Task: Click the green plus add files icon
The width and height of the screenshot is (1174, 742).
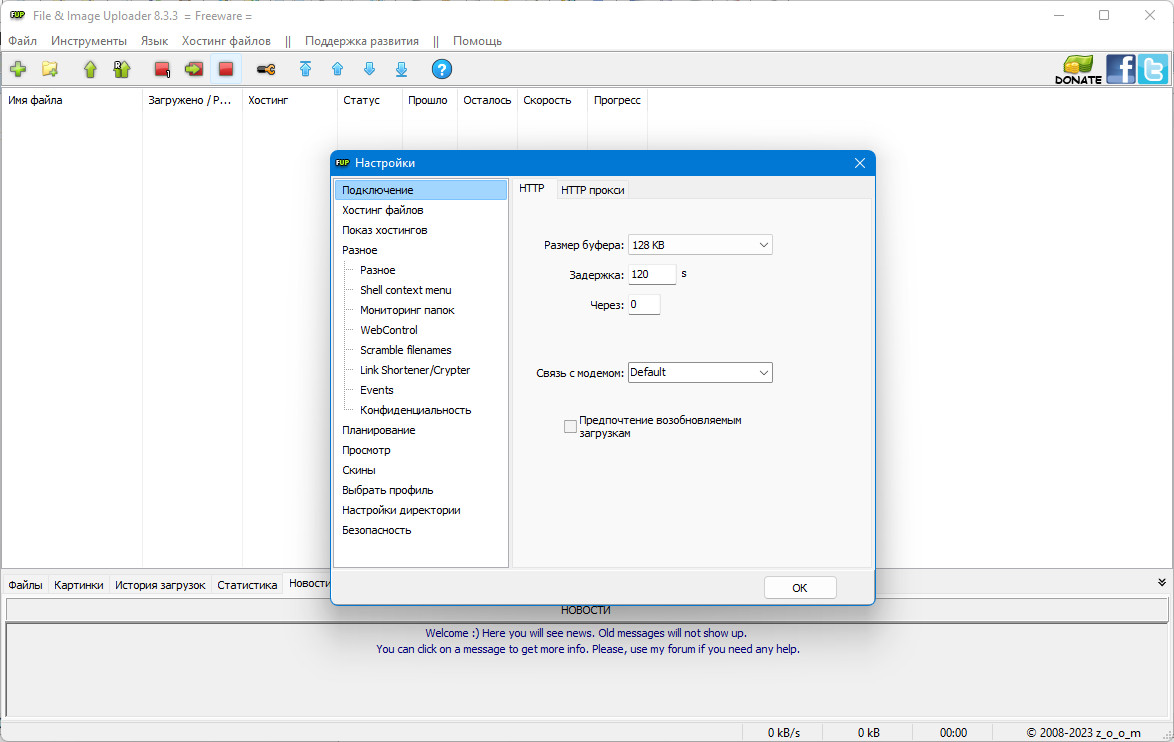Action: pos(18,70)
